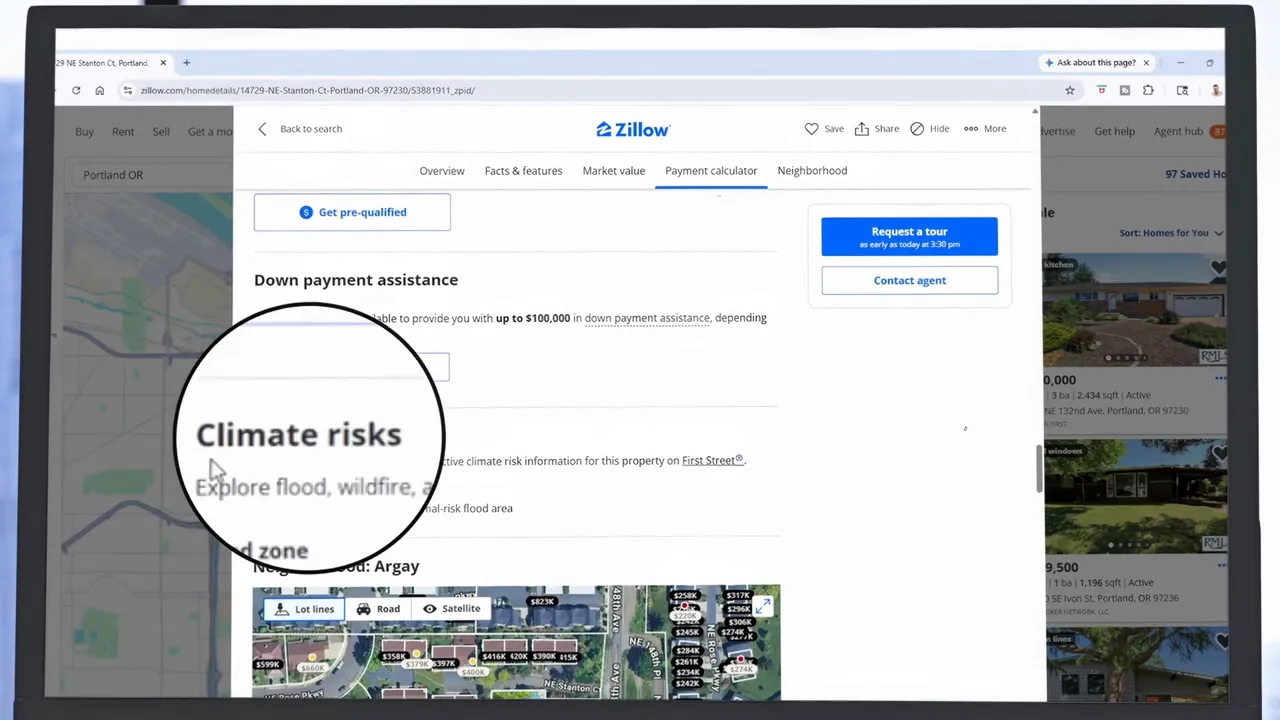Click the $599K price marker on map
Image resolution: width=1280 pixels, height=720 pixels.
tap(267, 664)
